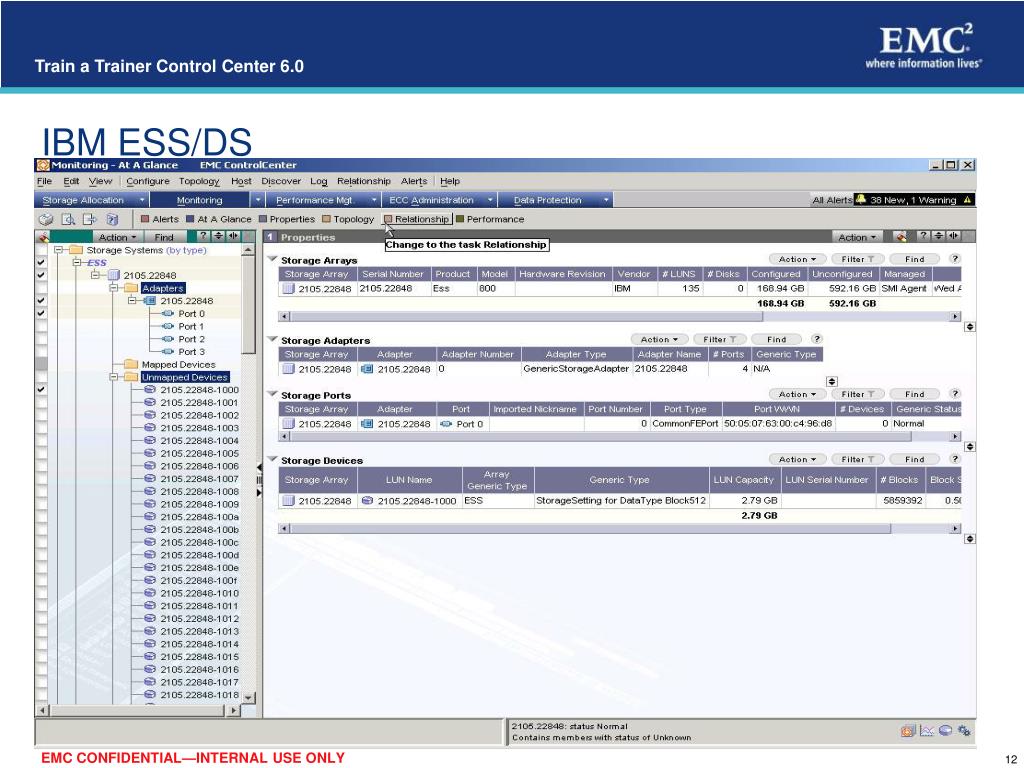
Task: Open the Discover menu
Action: pos(281,181)
